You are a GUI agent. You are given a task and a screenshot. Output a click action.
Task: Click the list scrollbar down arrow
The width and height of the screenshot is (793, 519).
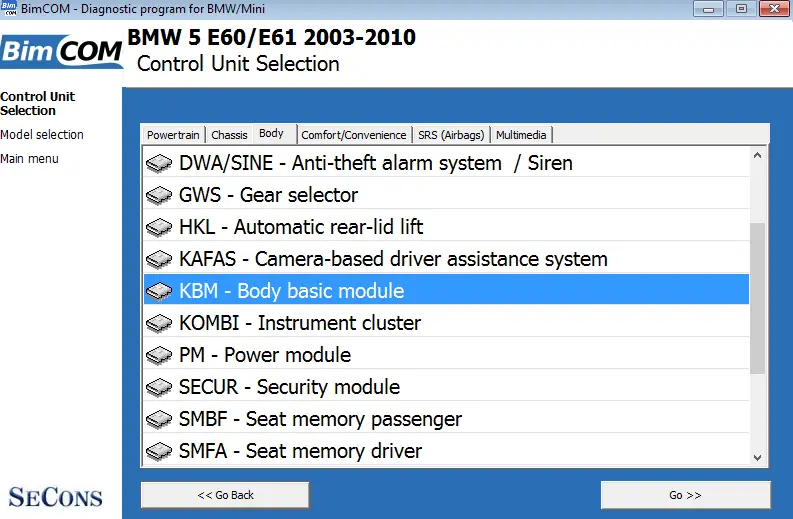(757, 458)
